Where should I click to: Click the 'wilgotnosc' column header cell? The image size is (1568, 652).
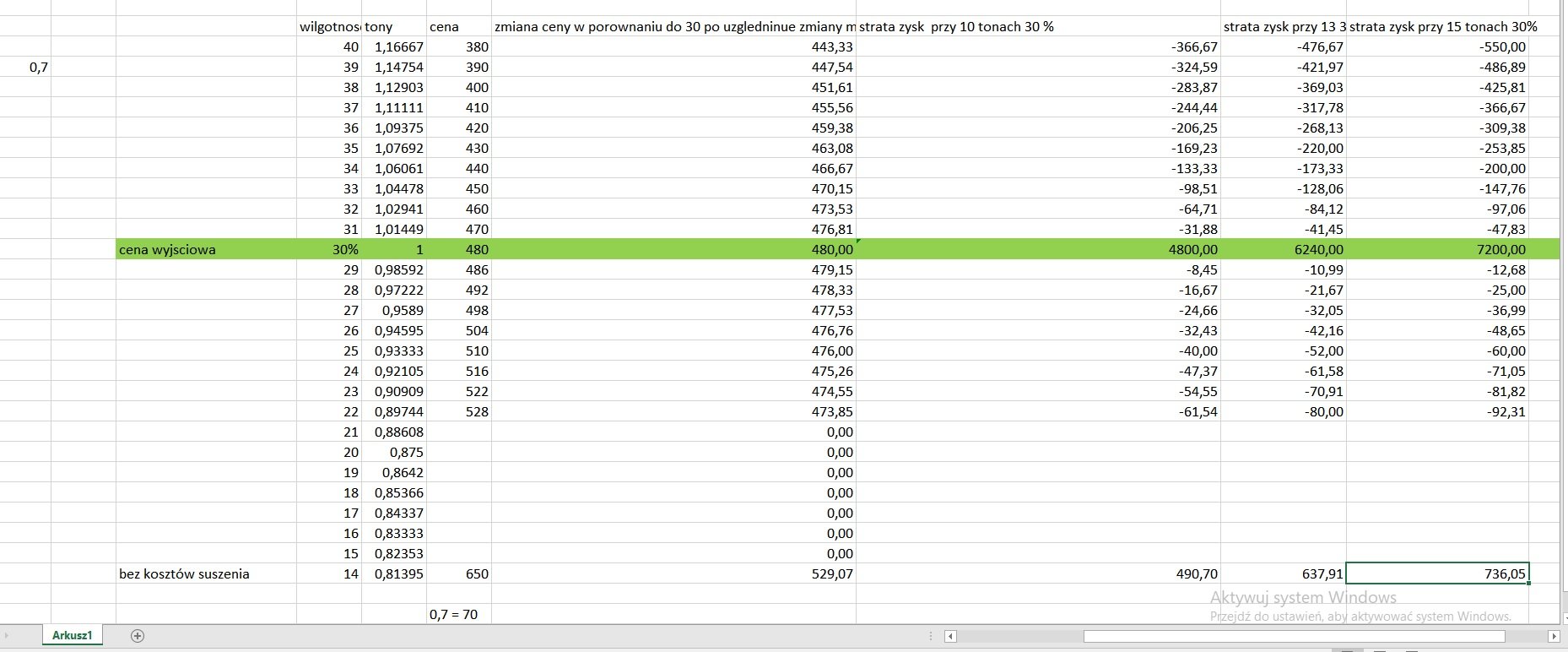point(328,26)
